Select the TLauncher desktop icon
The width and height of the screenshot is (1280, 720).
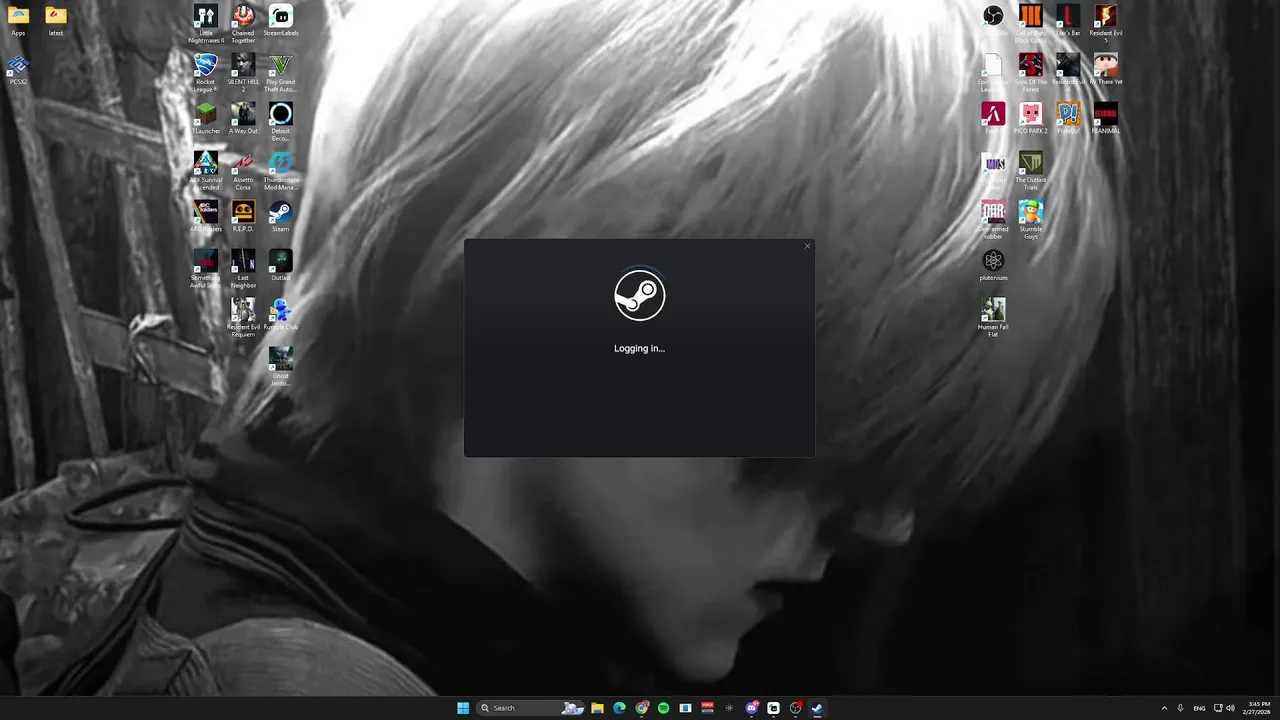[206, 119]
